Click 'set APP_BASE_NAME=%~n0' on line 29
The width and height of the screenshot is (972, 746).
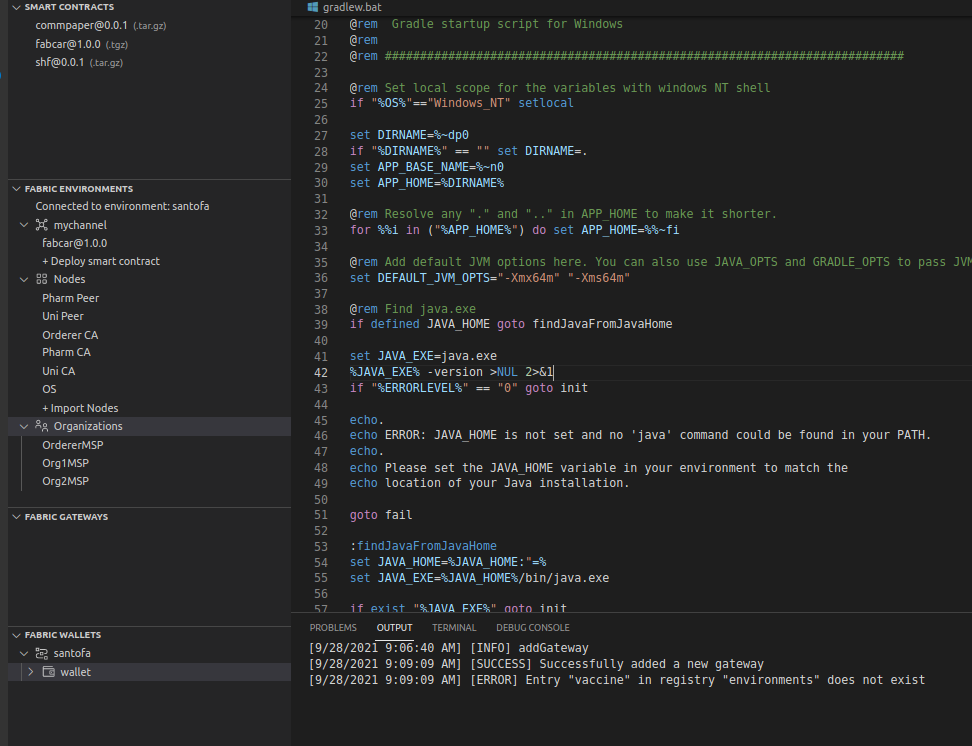pyautogui.click(x=426, y=167)
